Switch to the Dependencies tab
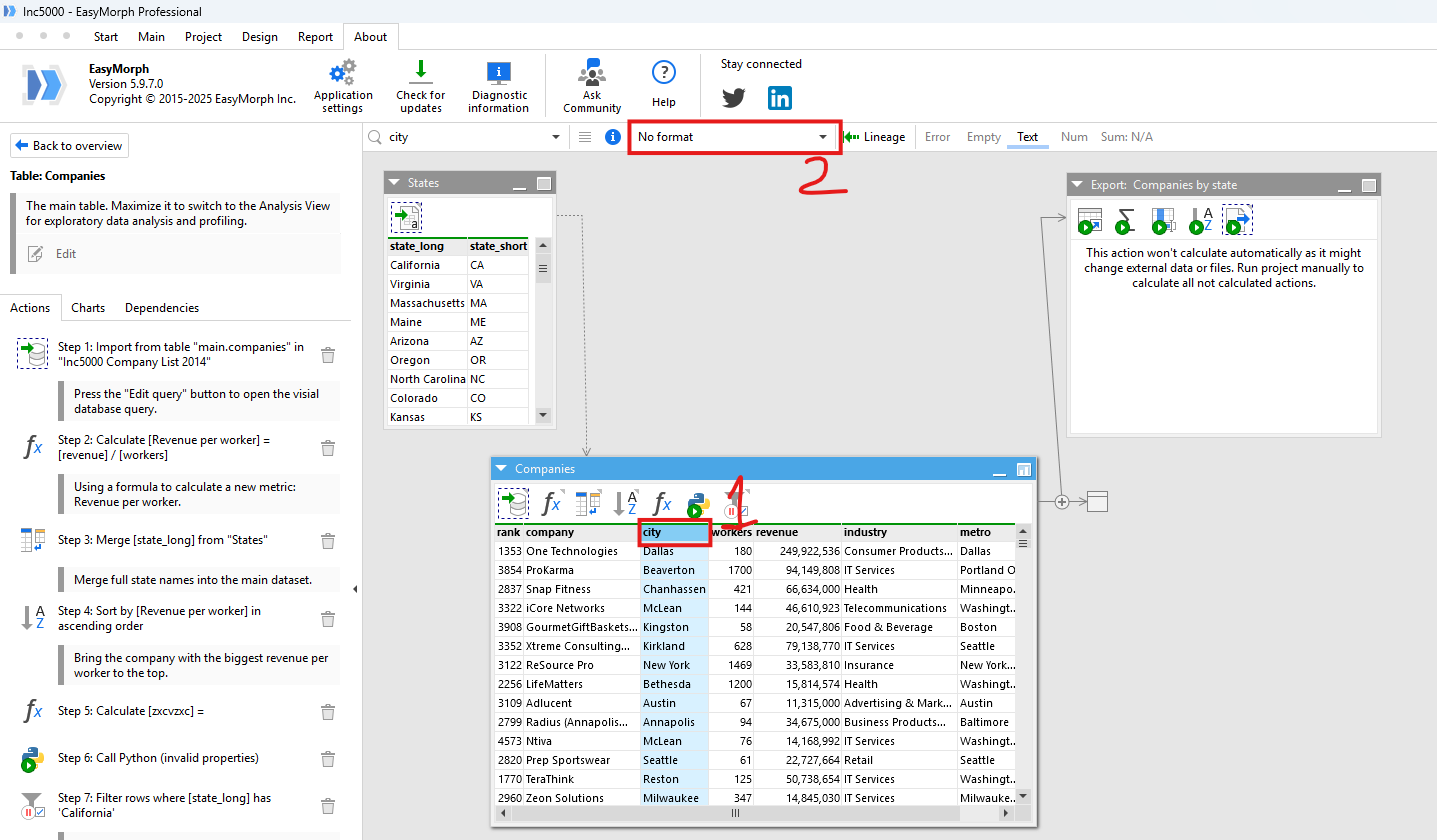This screenshot has height=840, width=1437. 162,308
